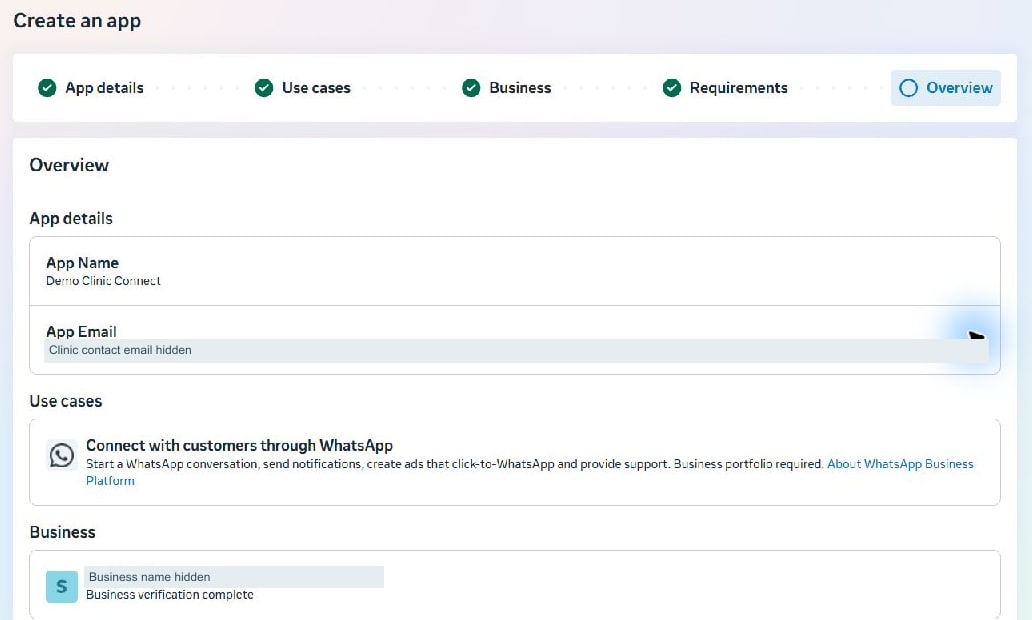Open the About WhatsApp Business Platform link
1032x620 pixels.
click(900, 464)
